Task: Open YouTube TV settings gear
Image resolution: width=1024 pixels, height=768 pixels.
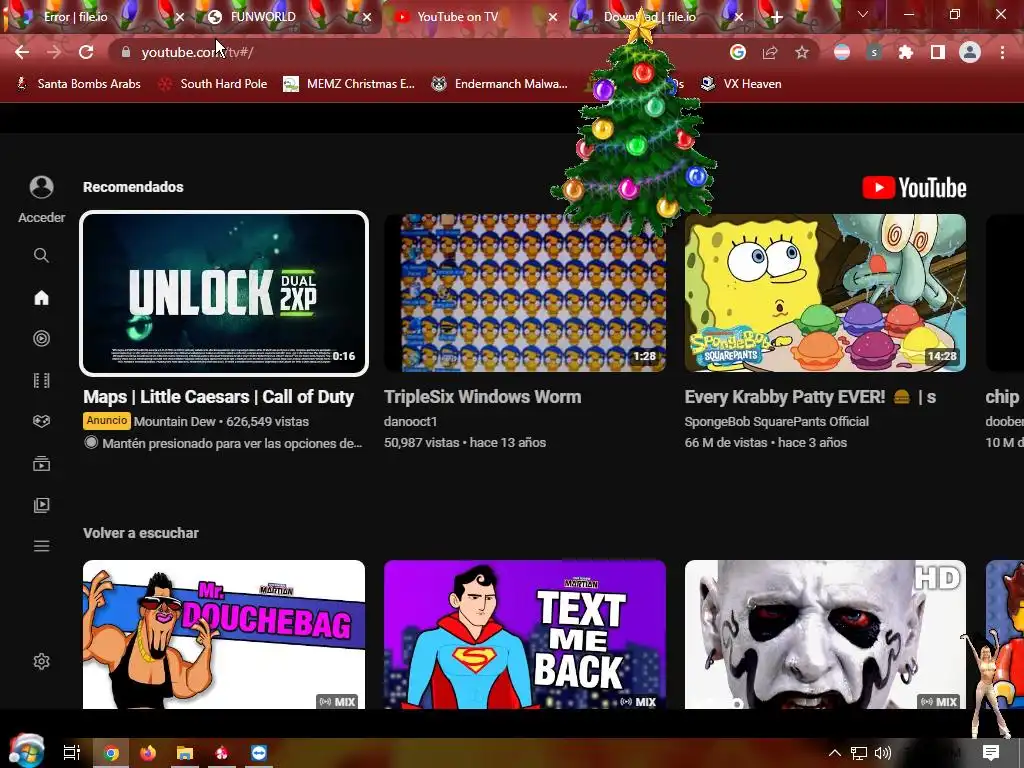Action: (41, 662)
